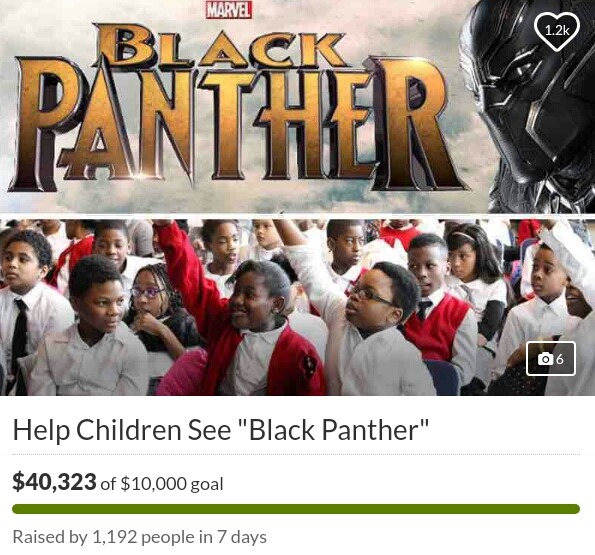Click the number 6 in photo counter
Image resolution: width=595 pixels, height=555 pixels.
[x=560, y=358]
